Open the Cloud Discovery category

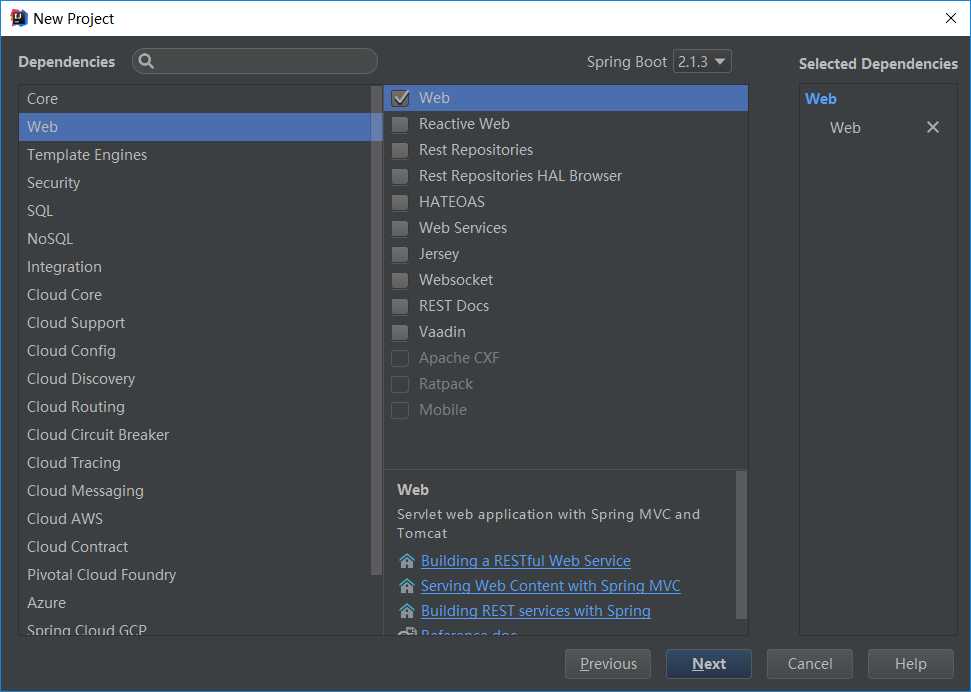(194, 379)
